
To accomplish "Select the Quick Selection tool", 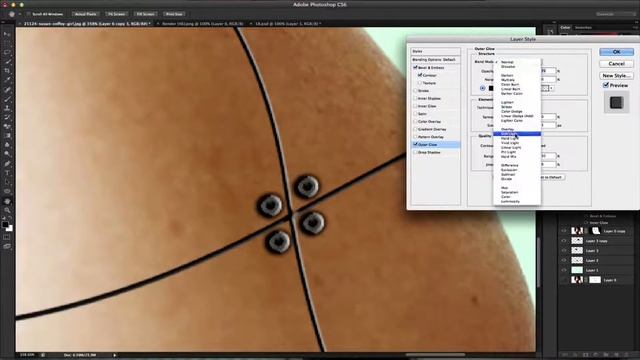I will pyautogui.click(x=7, y=62).
